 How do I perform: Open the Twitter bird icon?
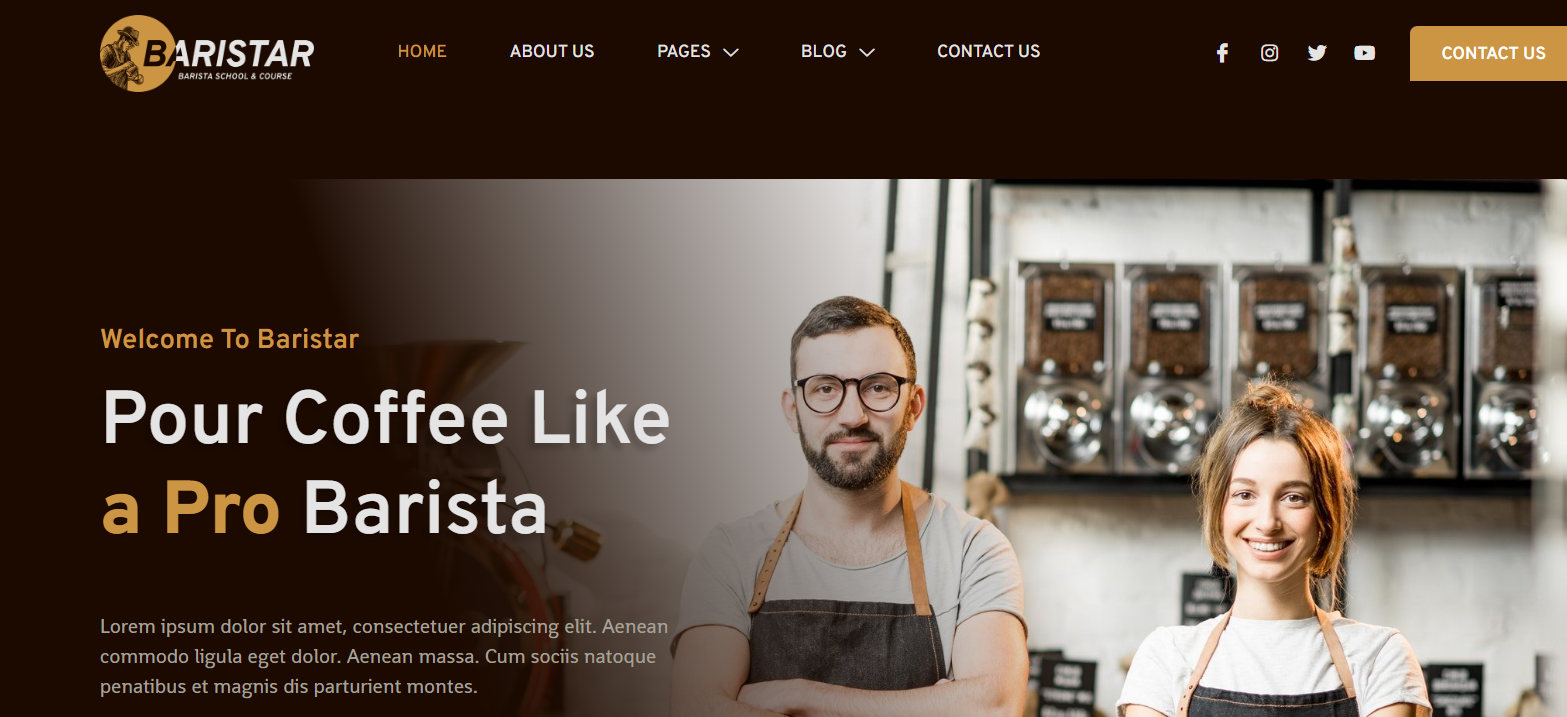tap(1317, 53)
